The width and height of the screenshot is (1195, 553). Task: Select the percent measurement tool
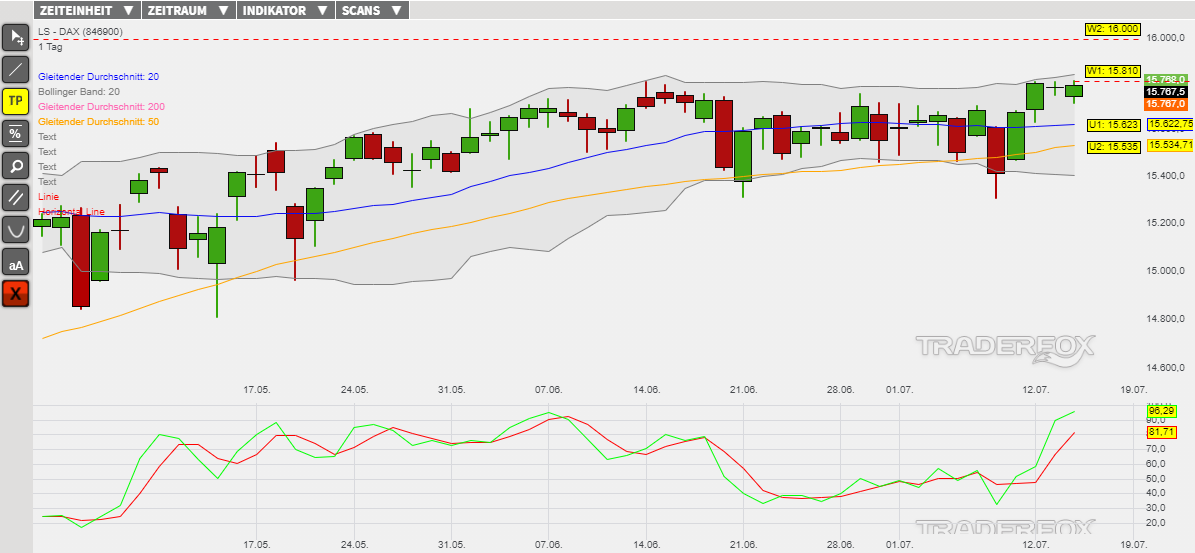pos(16,133)
